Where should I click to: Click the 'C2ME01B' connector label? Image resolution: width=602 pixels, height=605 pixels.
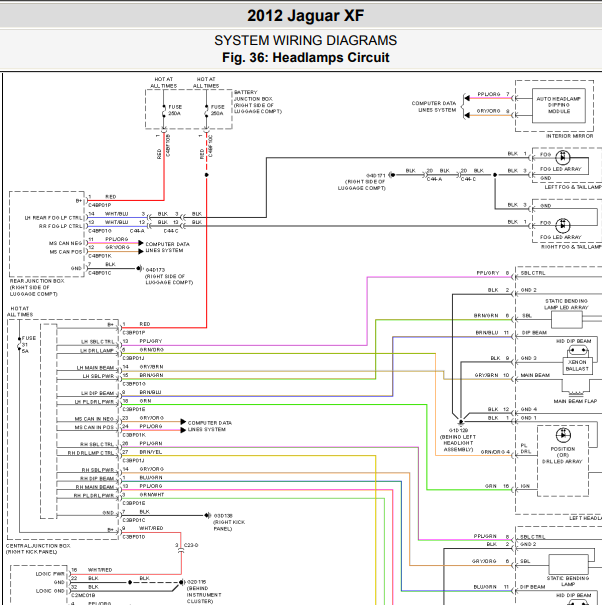(83, 595)
